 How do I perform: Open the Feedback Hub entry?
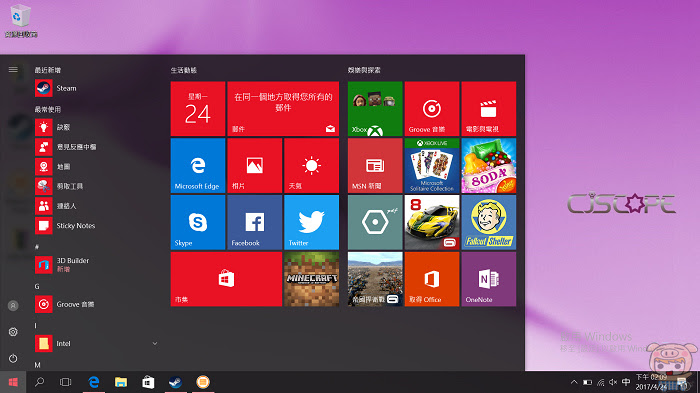point(96,147)
